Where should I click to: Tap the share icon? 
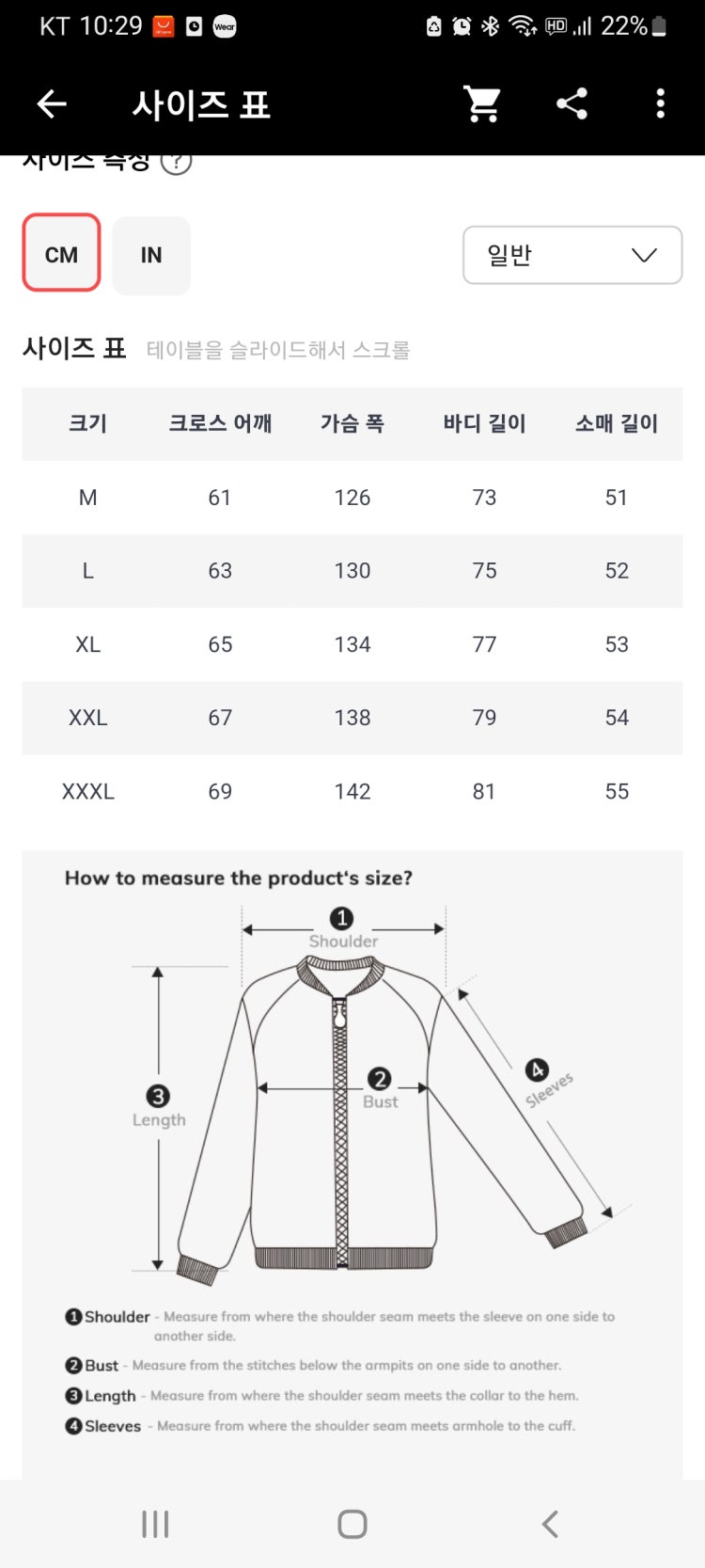click(572, 103)
